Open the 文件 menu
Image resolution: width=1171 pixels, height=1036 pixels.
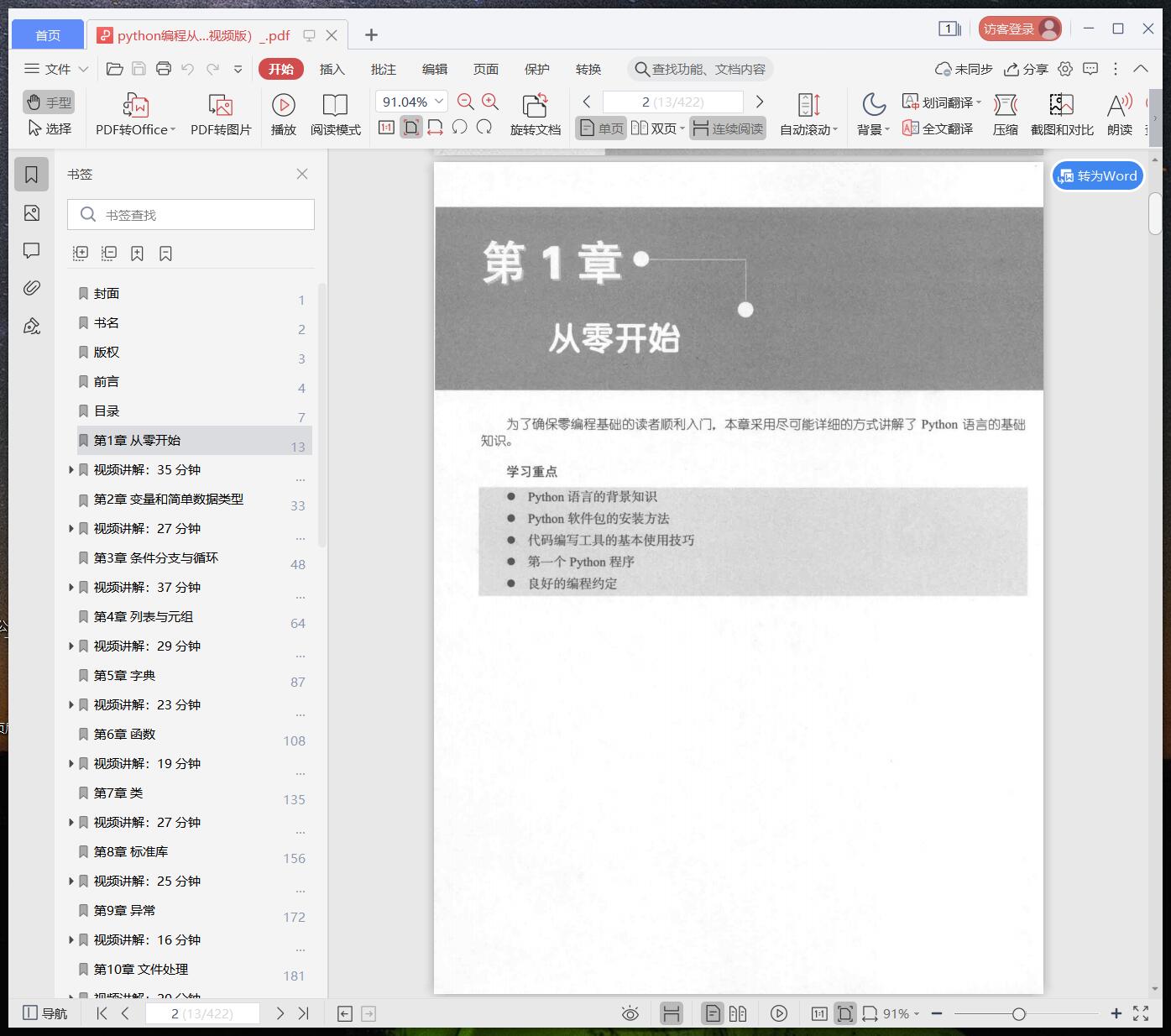coord(56,69)
